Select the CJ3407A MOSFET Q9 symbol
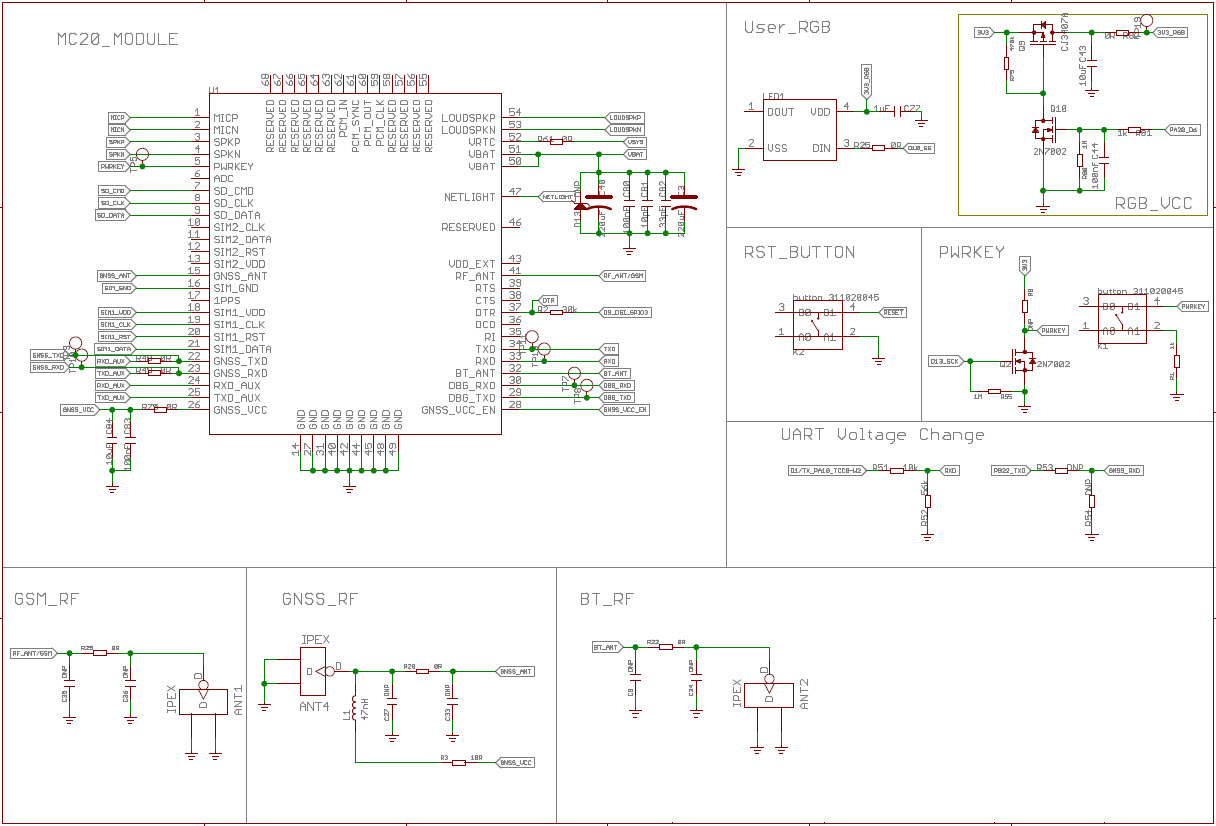The image size is (1216, 826). pos(1044,32)
